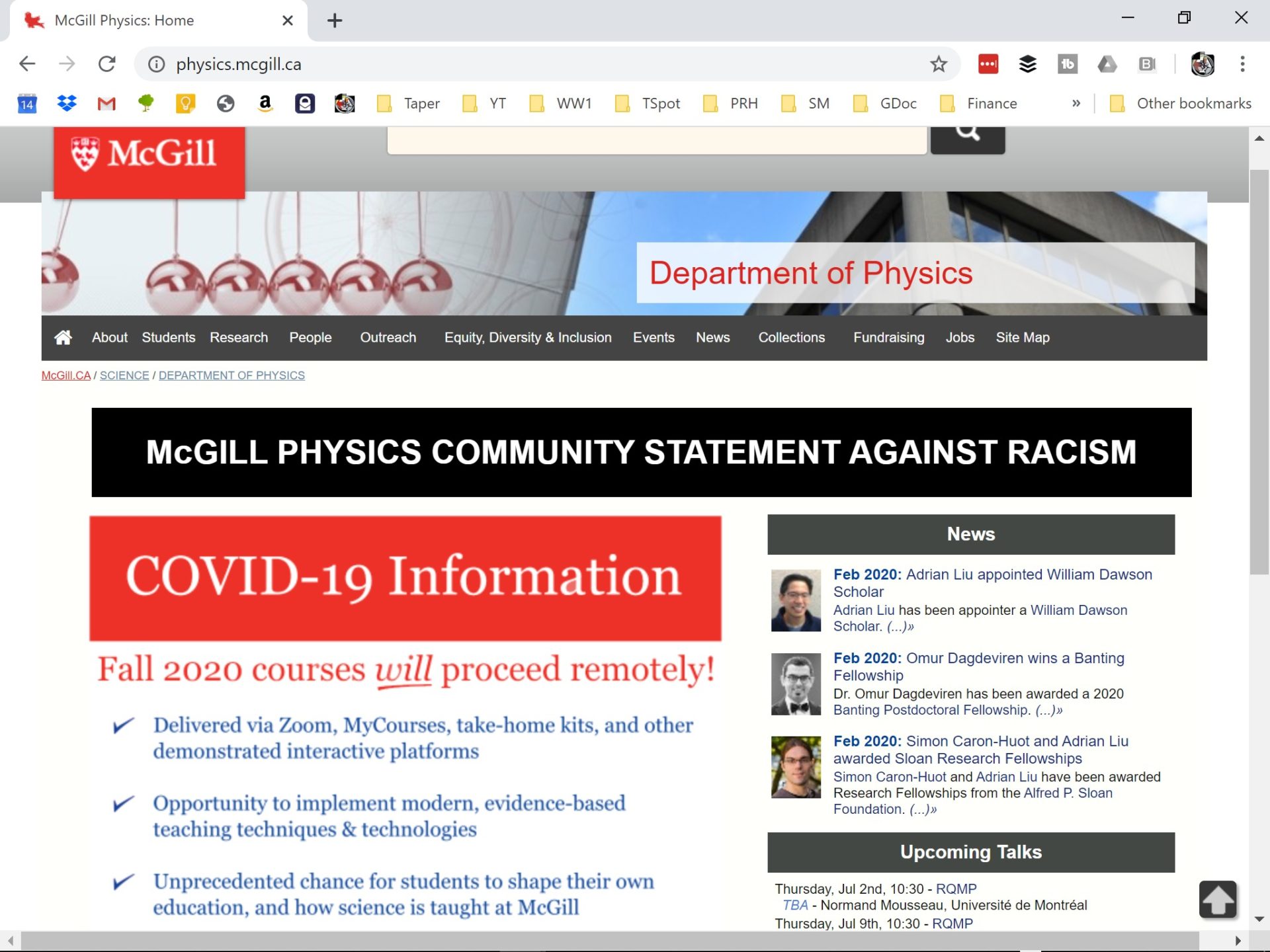View site information icon in address bar
Image resolution: width=1270 pixels, height=952 pixels.
(156, 64)
